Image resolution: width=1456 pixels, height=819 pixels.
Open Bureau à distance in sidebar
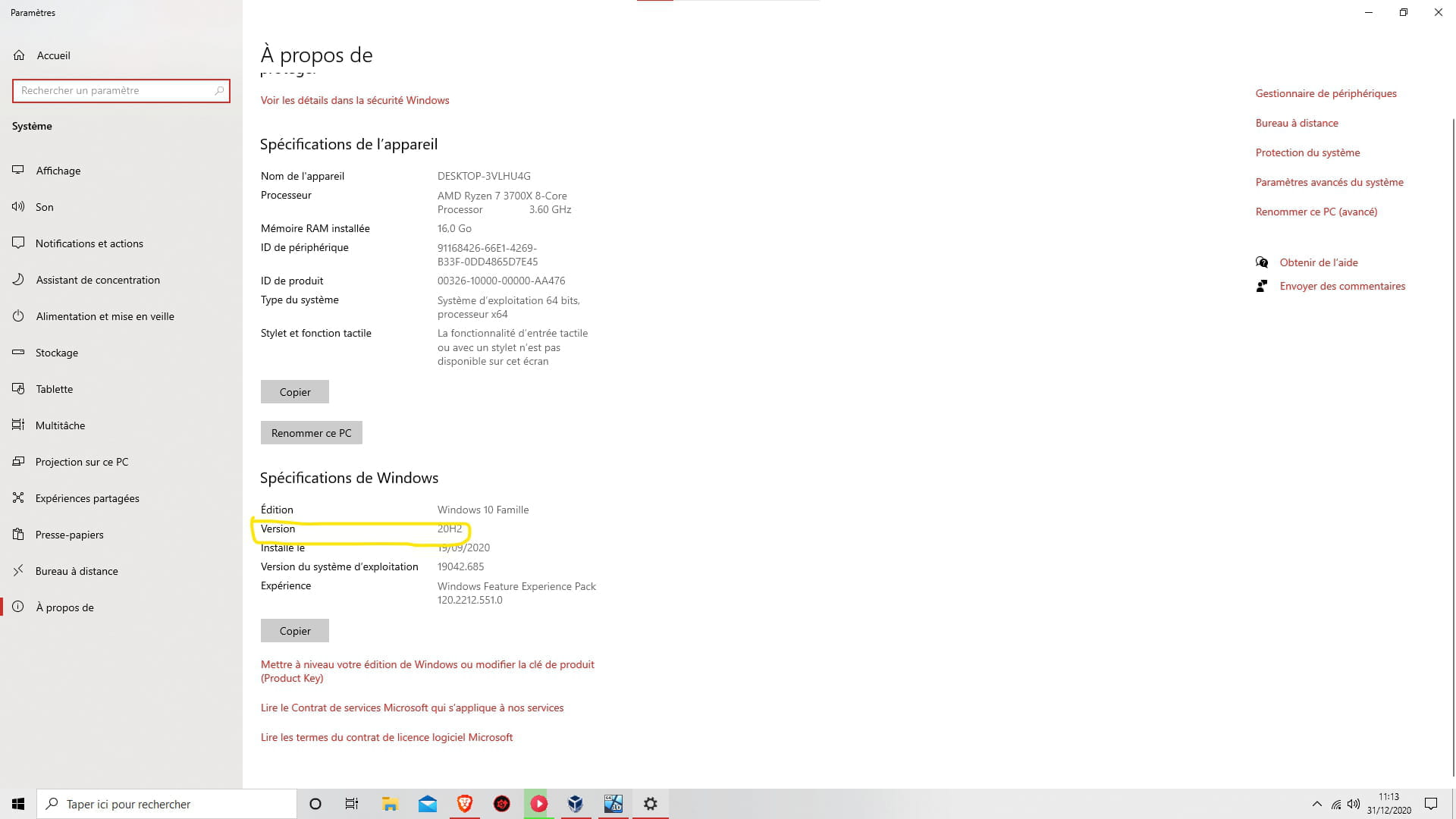point(121,571)
